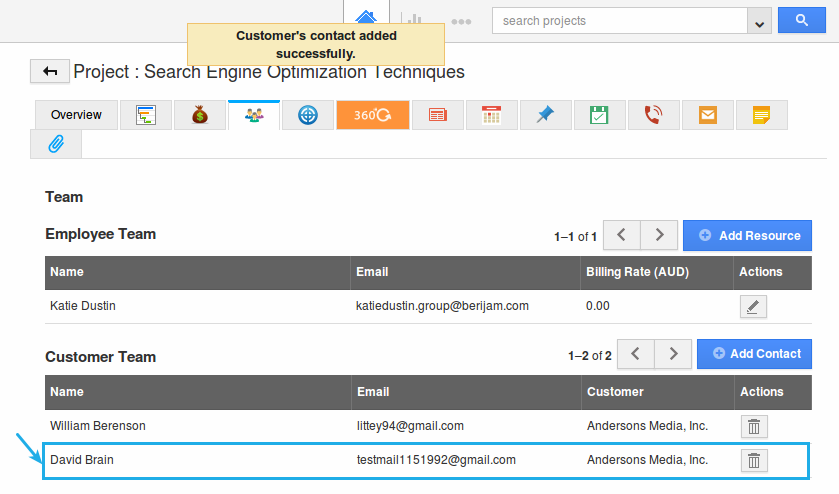Open the money bag budget tab
Screen dimensions: 839x494
200,115
